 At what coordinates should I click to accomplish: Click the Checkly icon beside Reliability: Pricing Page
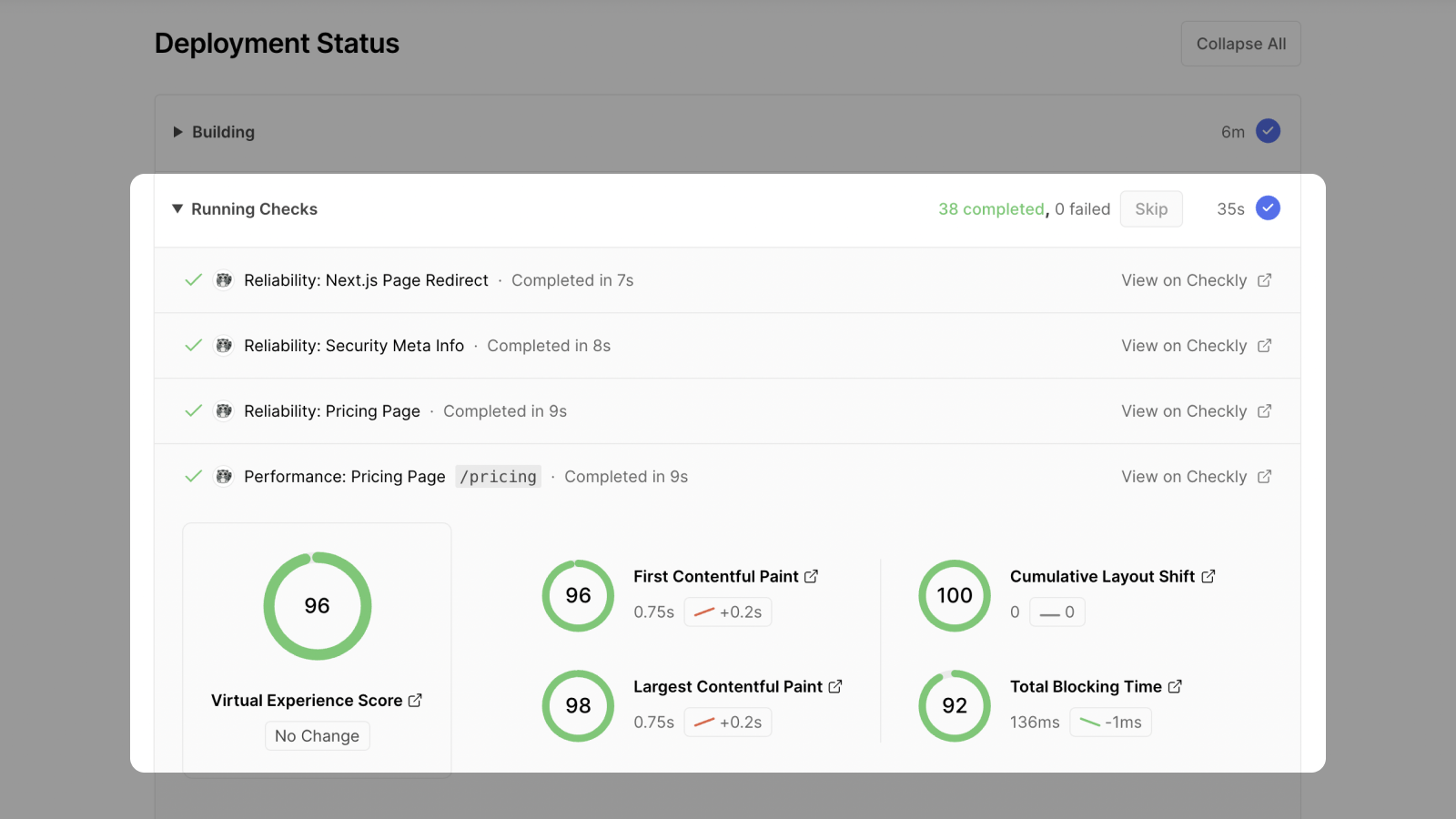click(224, 410)
